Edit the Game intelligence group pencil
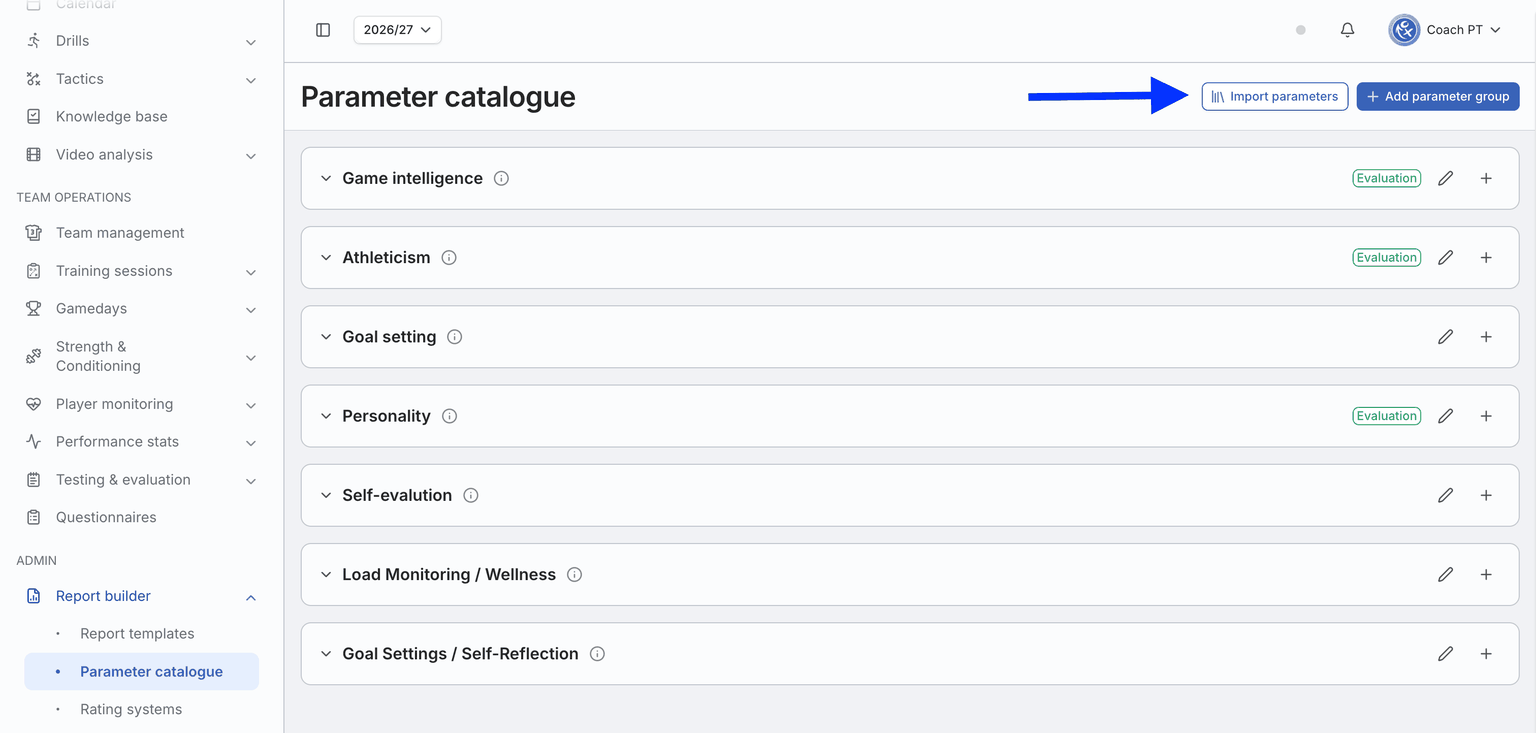 (1445, 178)
